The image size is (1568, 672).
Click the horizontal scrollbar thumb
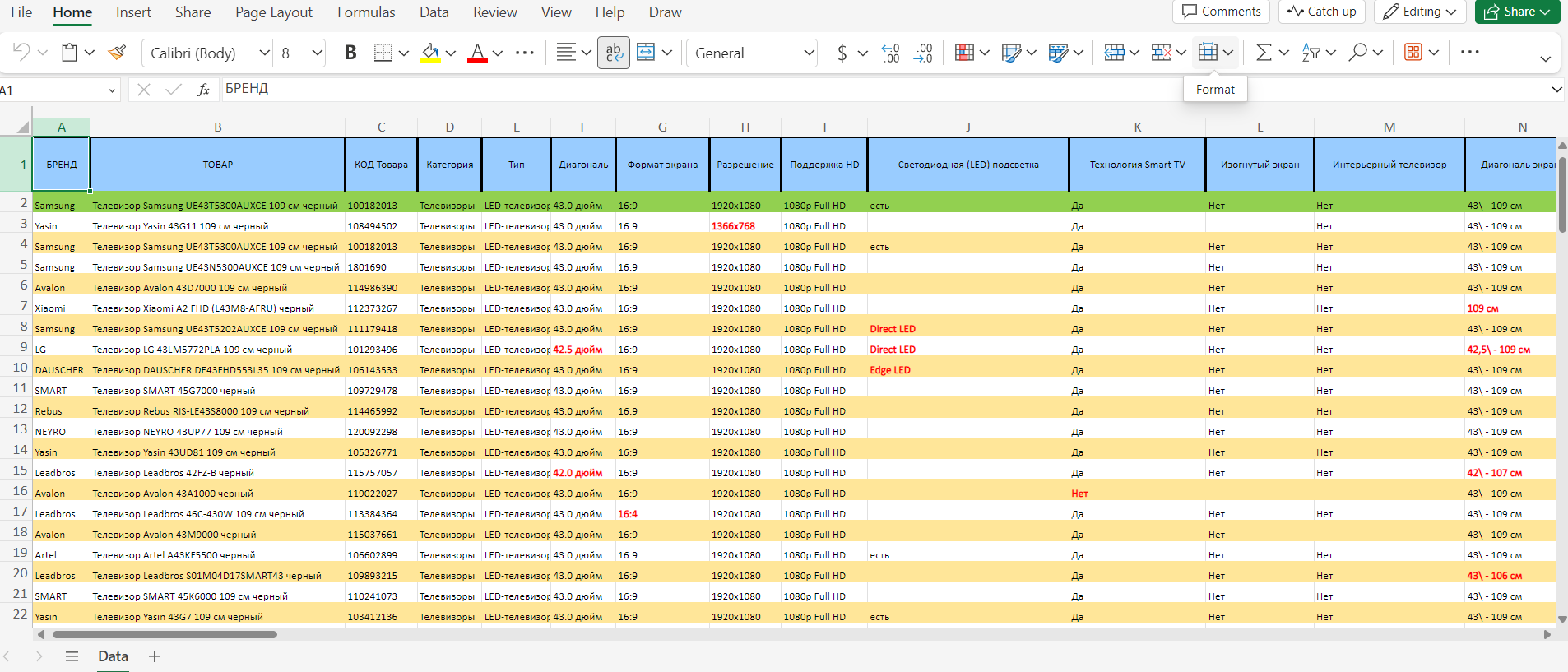tap(165, 634)
